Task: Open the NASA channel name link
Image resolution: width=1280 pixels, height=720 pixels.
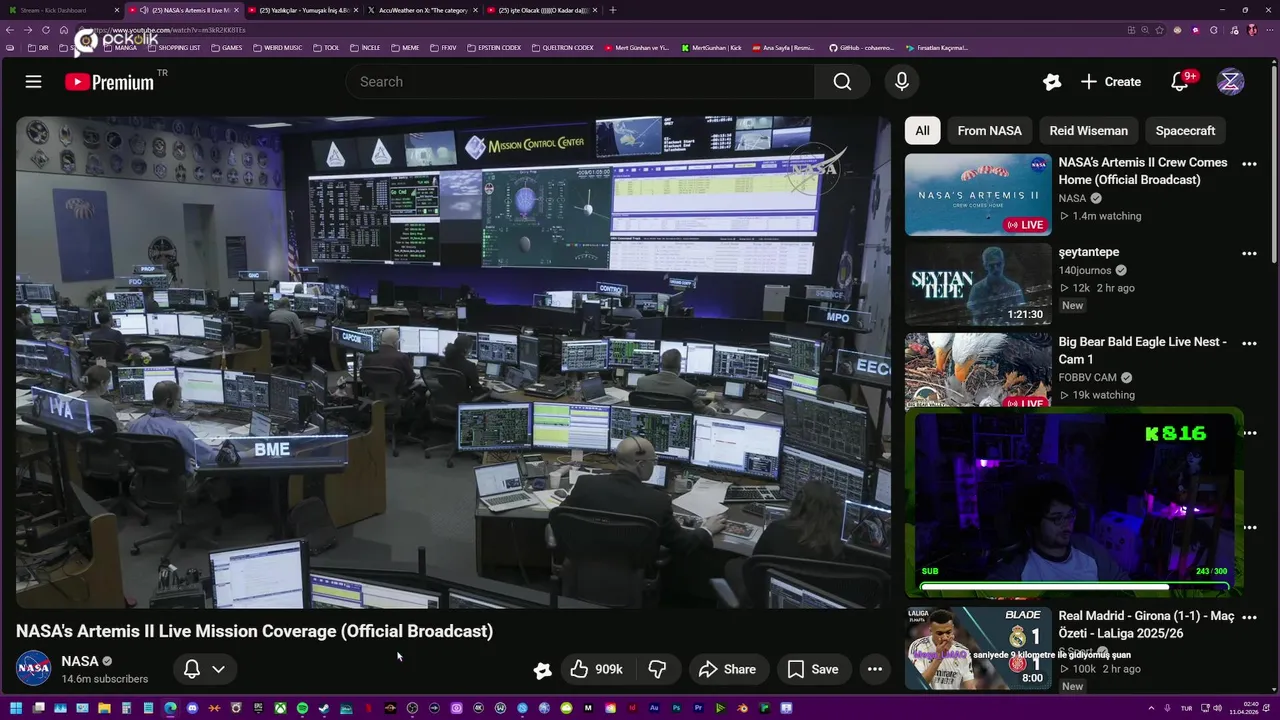Action: tap(80, 661)
